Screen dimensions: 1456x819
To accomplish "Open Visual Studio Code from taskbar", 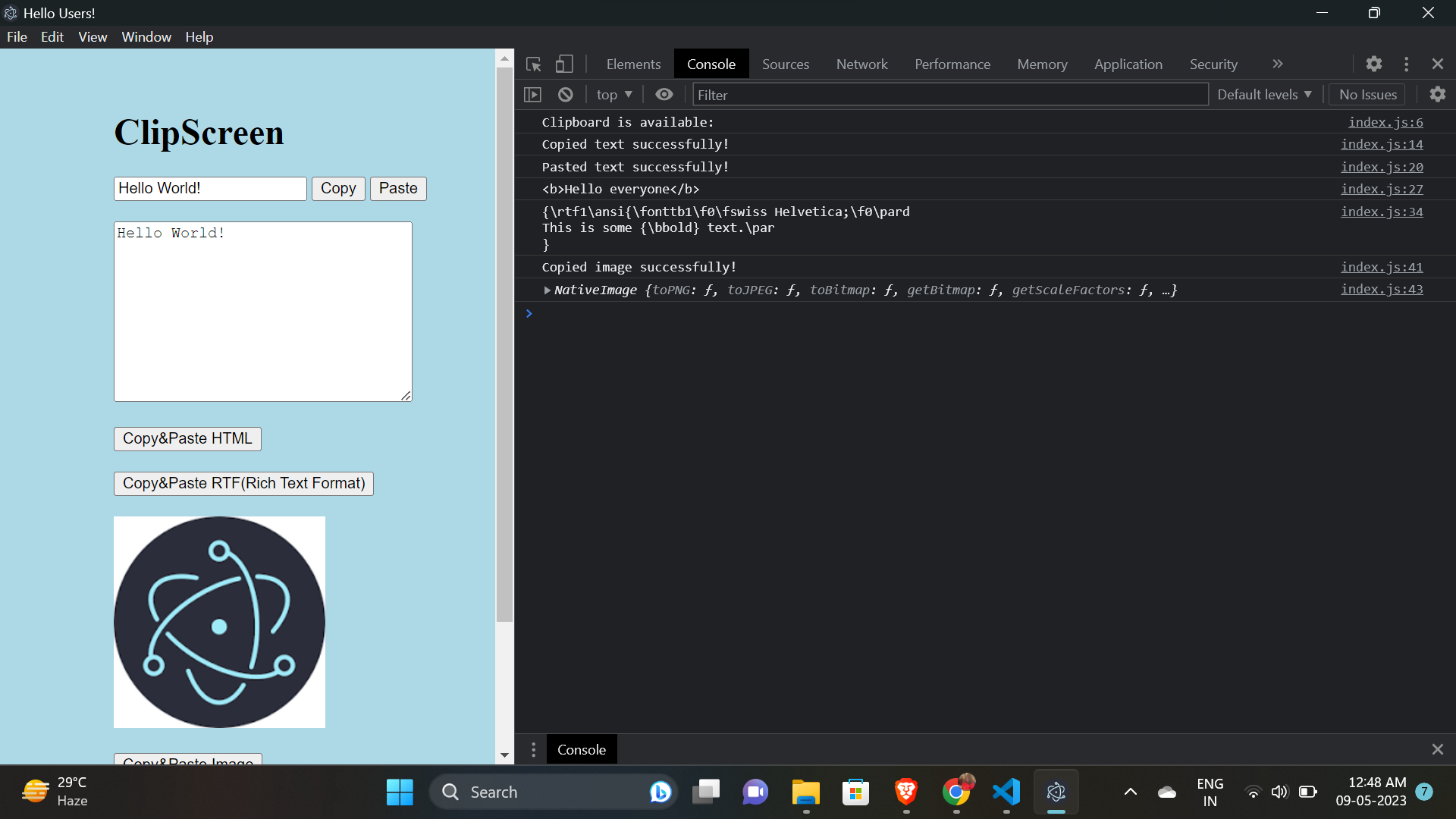I will (x=1006, y=791).
